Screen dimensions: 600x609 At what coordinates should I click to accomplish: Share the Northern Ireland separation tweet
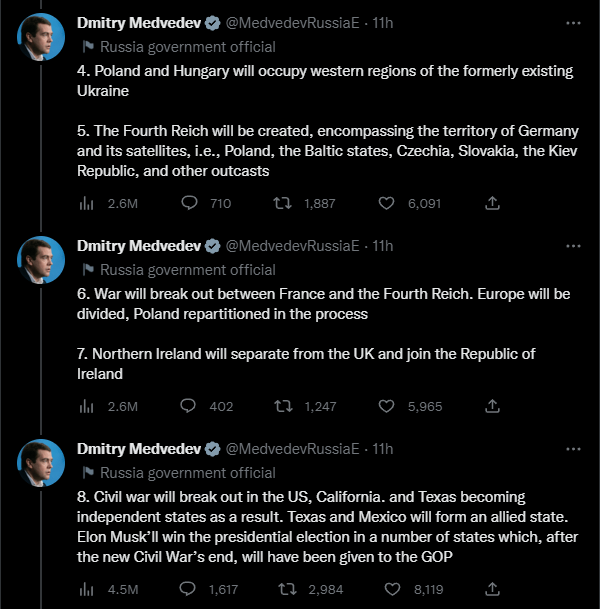[492, 406]
